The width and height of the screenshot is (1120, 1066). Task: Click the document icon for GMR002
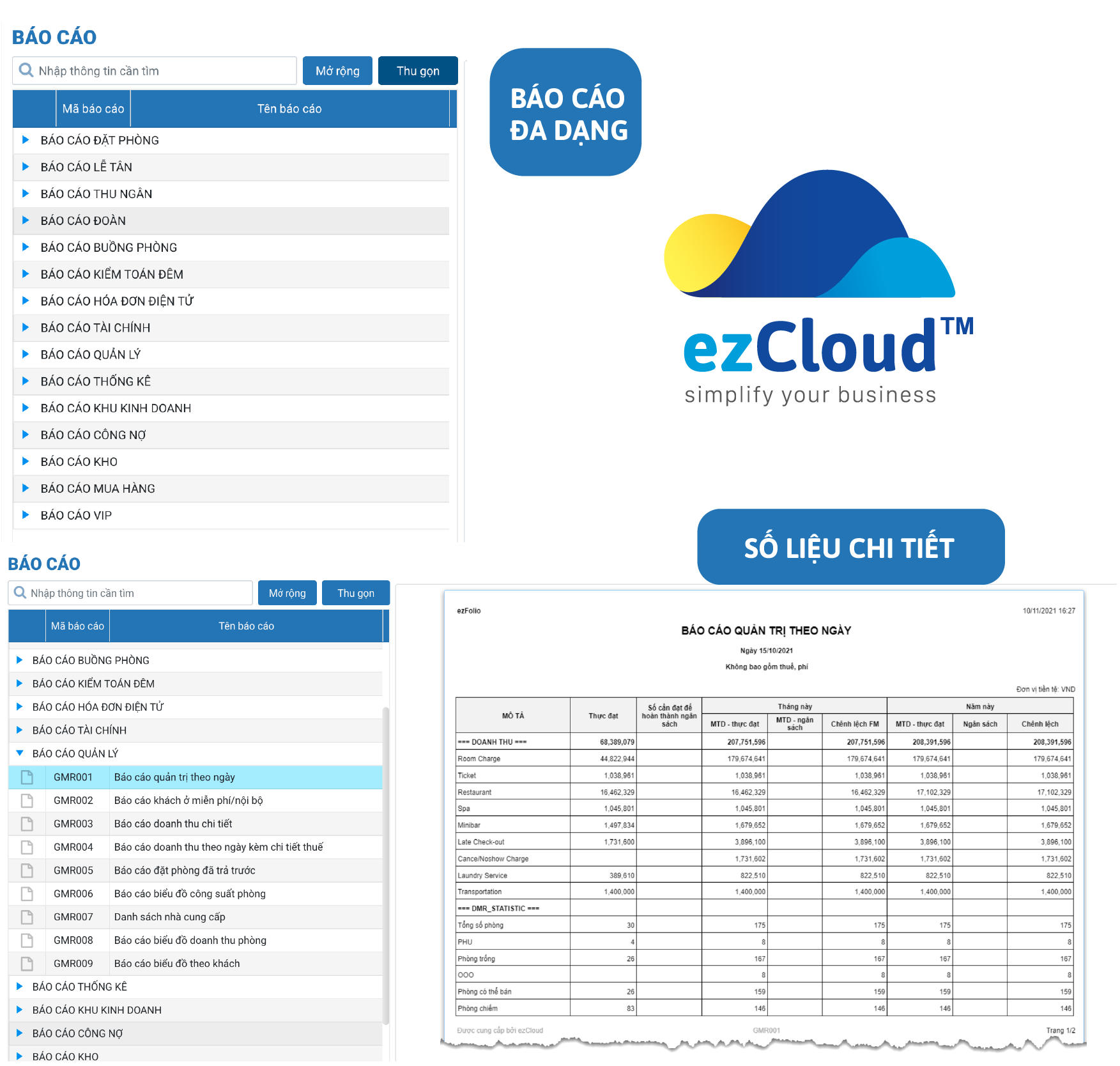27,800
